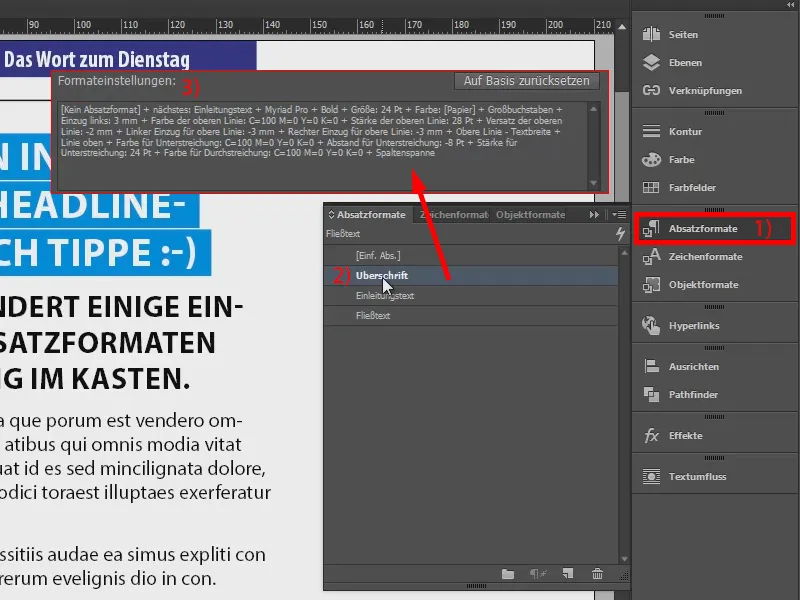Create a new paragraph style
The height and width of the screenshot is (600, 800).
coord(568,574)
